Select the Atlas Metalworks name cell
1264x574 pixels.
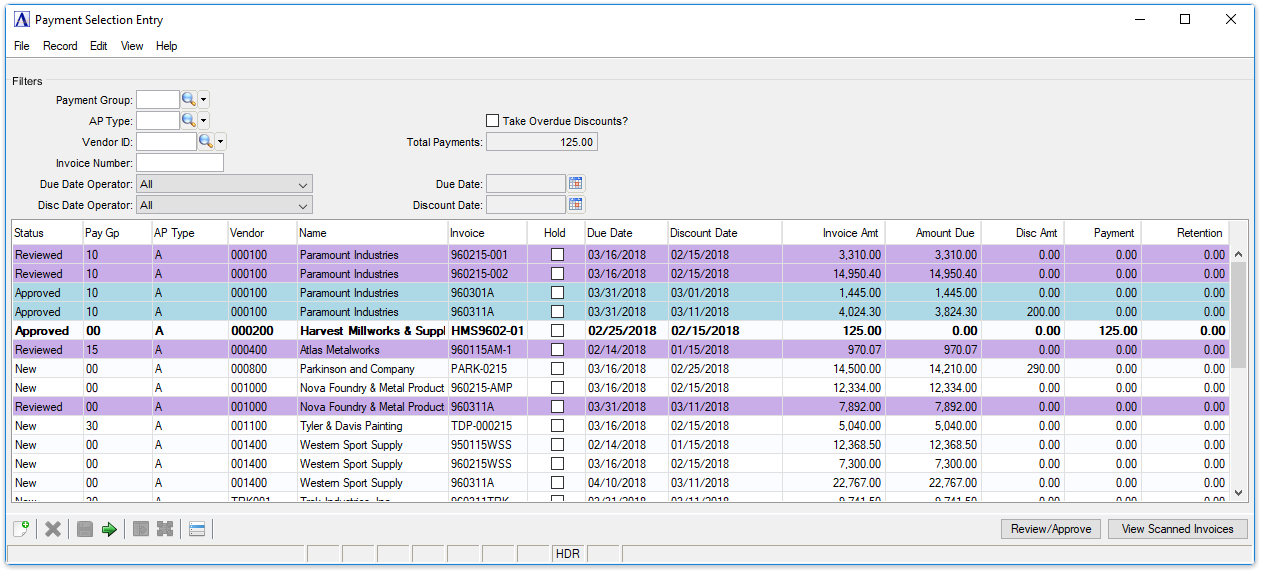click(x=372, y=350)
